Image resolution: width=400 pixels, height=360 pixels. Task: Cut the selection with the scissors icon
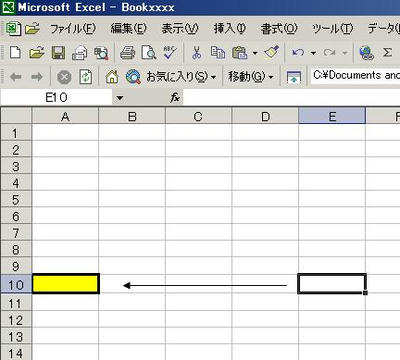(197, 53)
